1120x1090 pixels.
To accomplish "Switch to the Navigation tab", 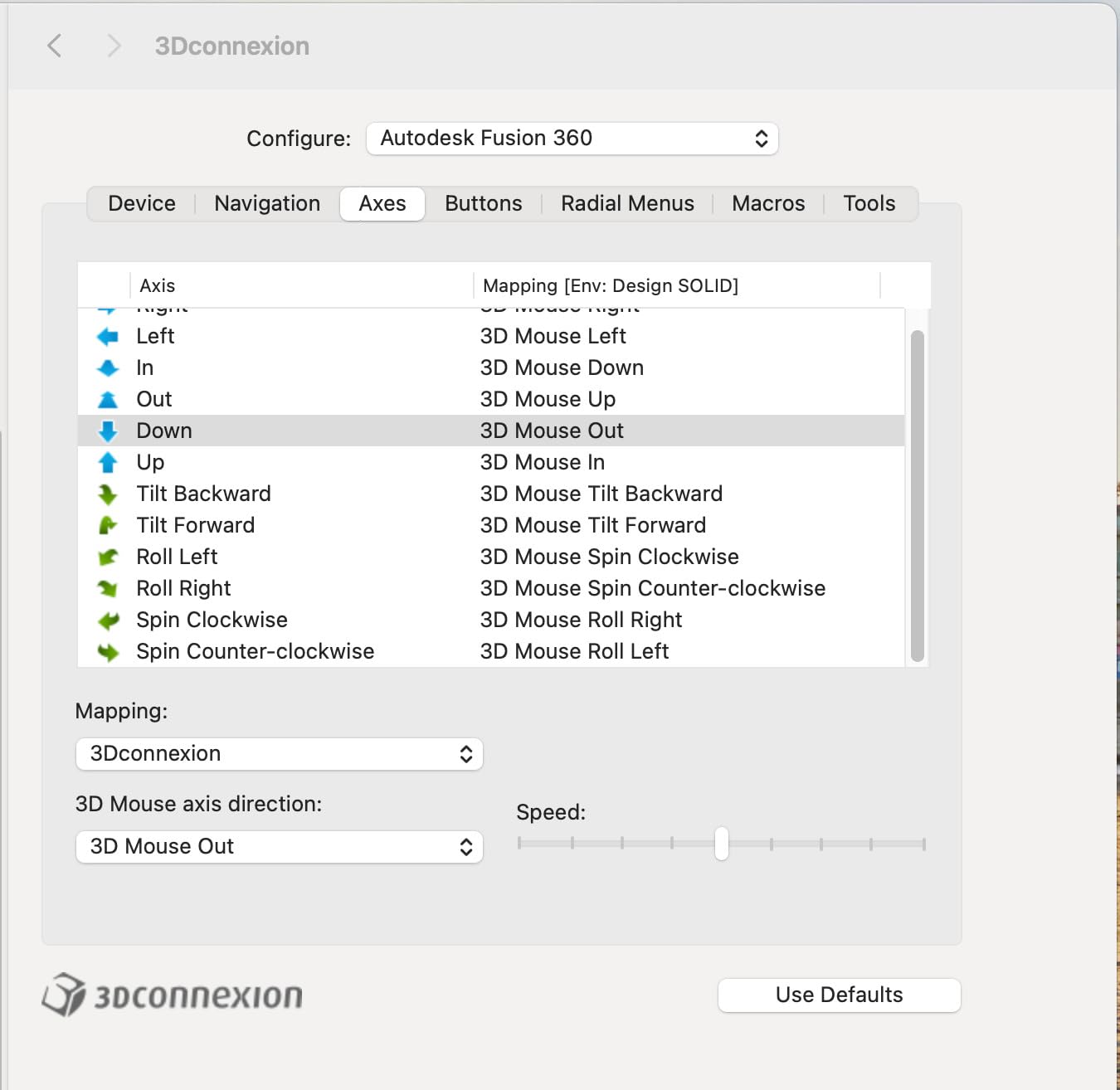I will (x=267, y=204).
